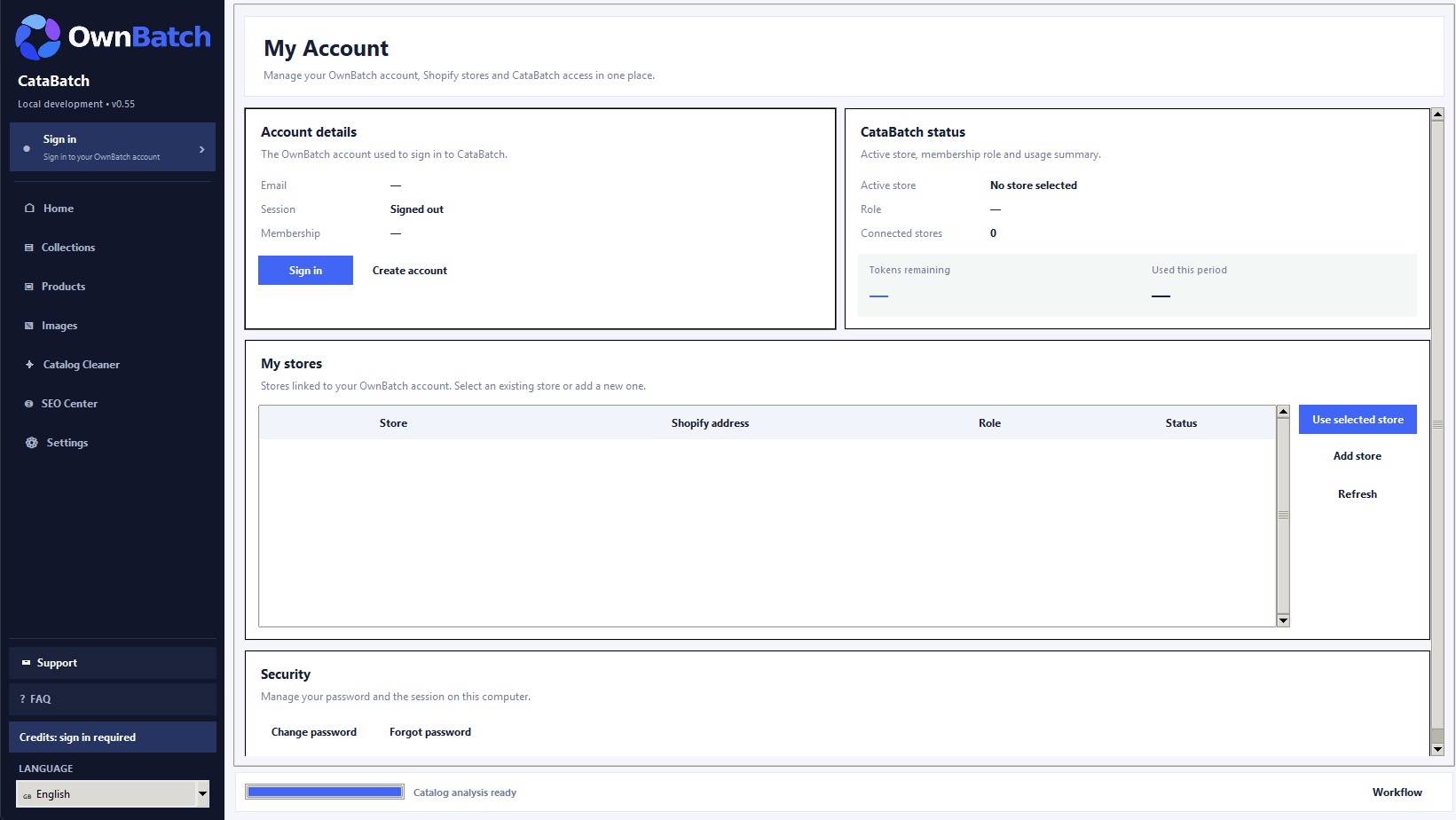1456x820 pixels.
Task: Click the Images icon in sidebar
Action: pyautogui.click(x=29, y=326)
